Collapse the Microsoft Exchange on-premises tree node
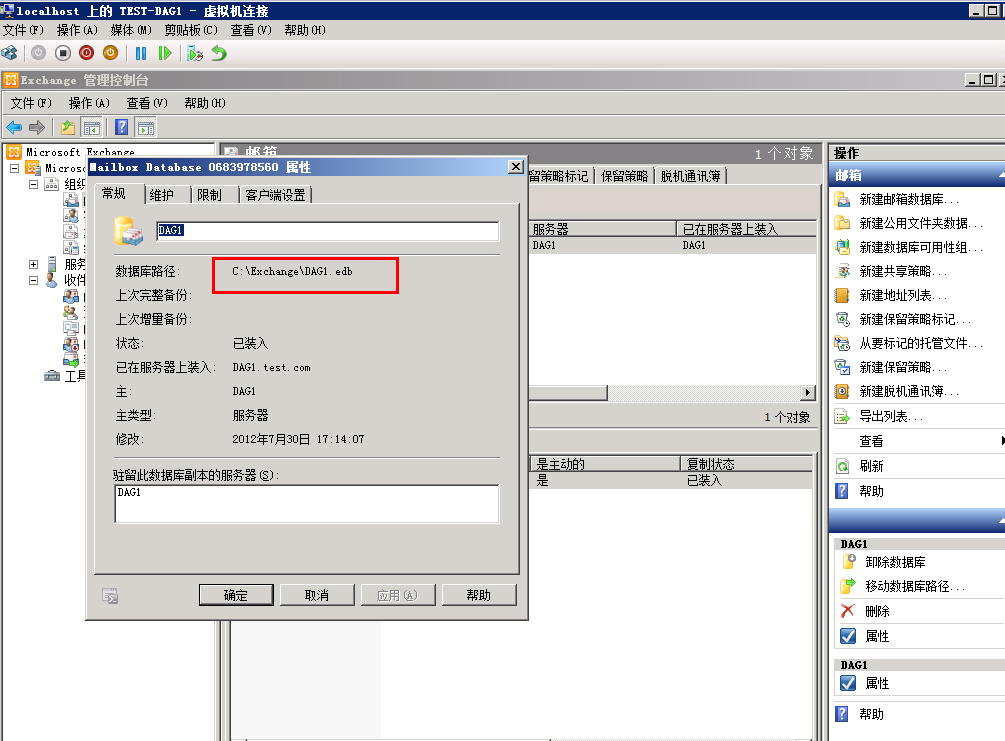Viewport: 1005px width, 741px height. click(x=14, y=168)
